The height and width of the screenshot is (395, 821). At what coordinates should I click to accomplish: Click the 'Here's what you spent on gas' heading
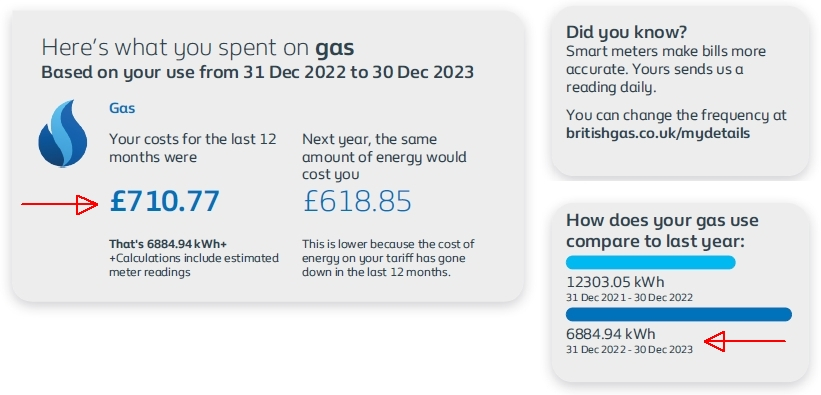click(198, 48)
